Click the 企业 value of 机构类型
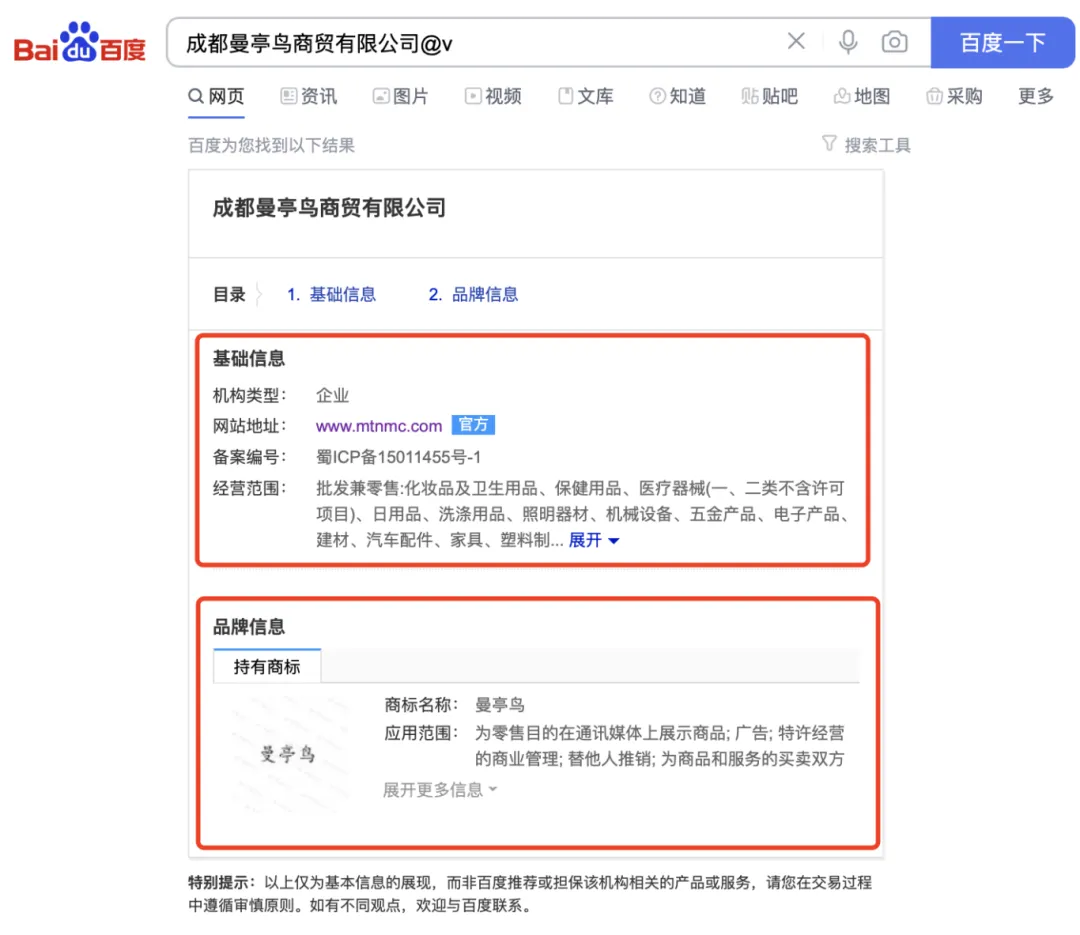1080x935 pixels. tap(333, 395)
